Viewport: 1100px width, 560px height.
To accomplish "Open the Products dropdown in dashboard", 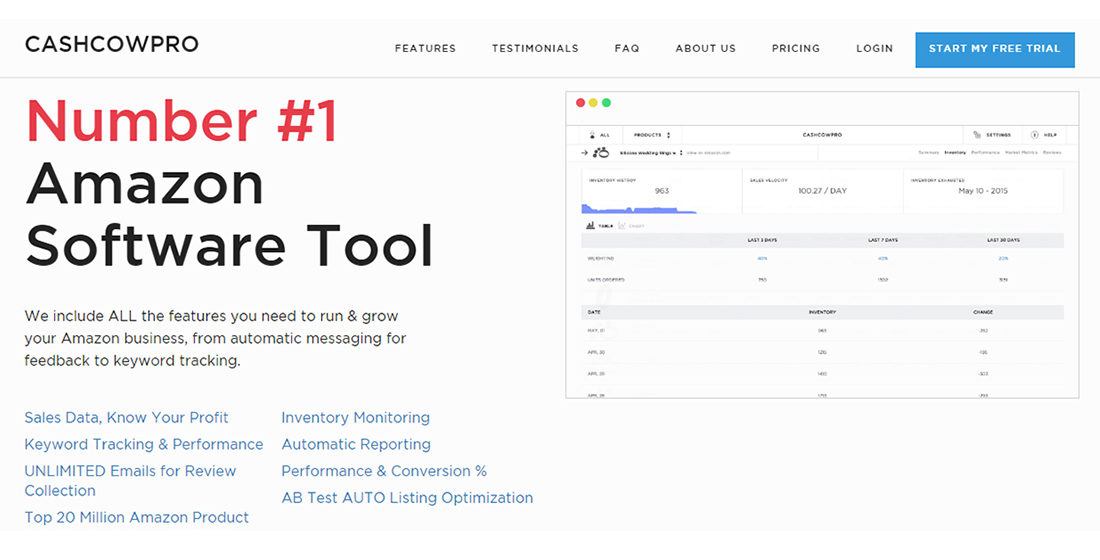I will coord(652,135).
